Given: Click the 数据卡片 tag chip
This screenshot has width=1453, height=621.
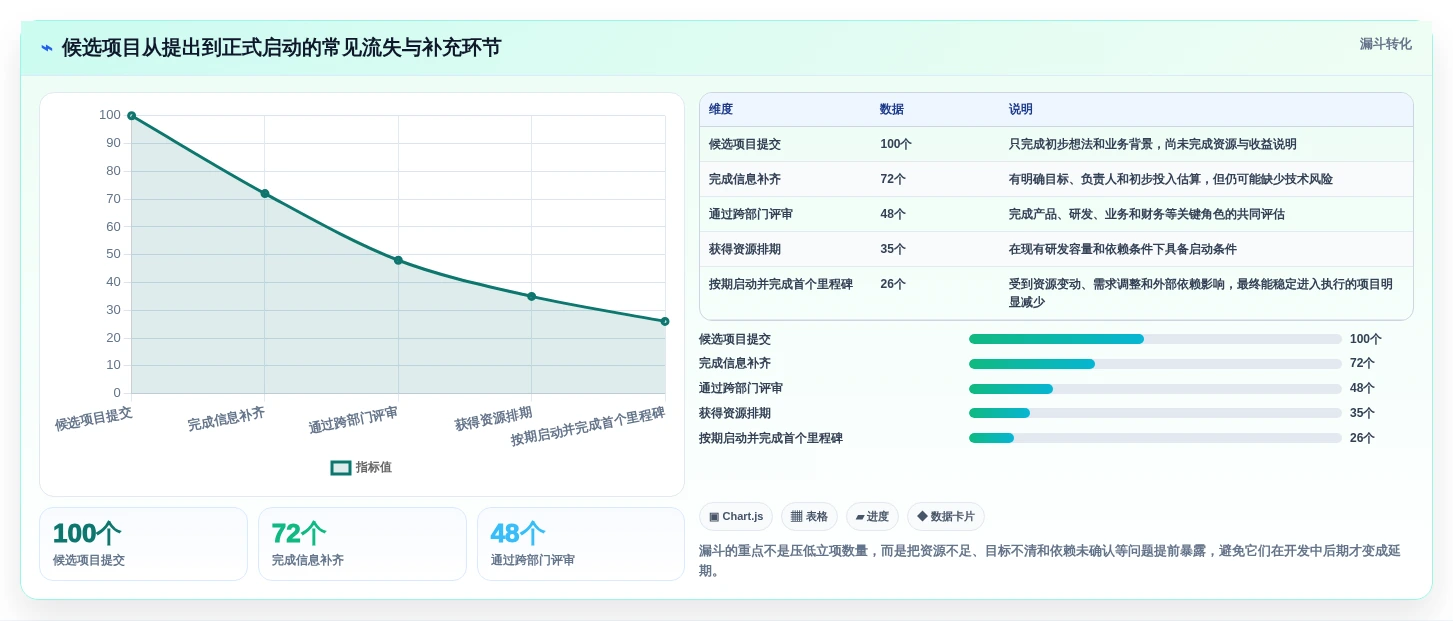Looking at the screenshot, I should [x=946, y=516].
